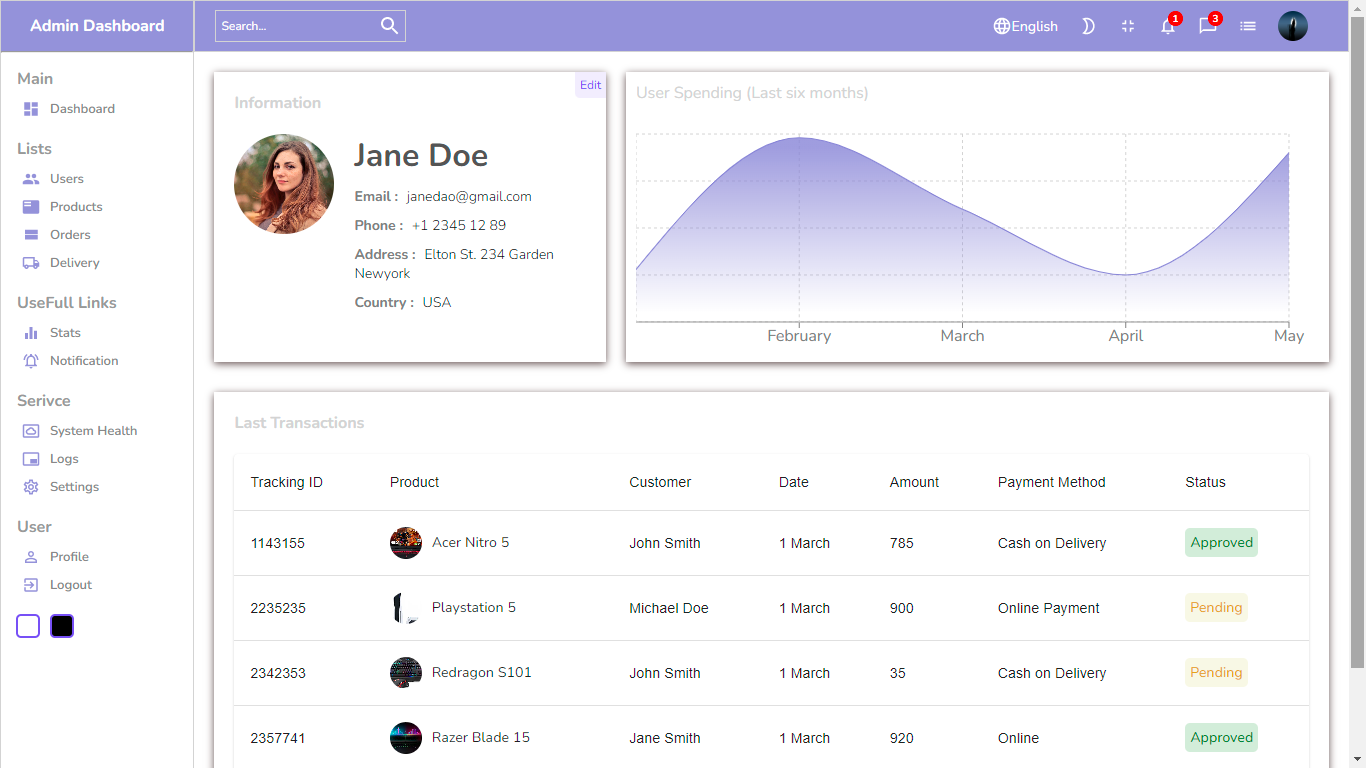Open the Stats page
Image resolution: width=1366 pixels, height=768 pixels.
point(67,332)
